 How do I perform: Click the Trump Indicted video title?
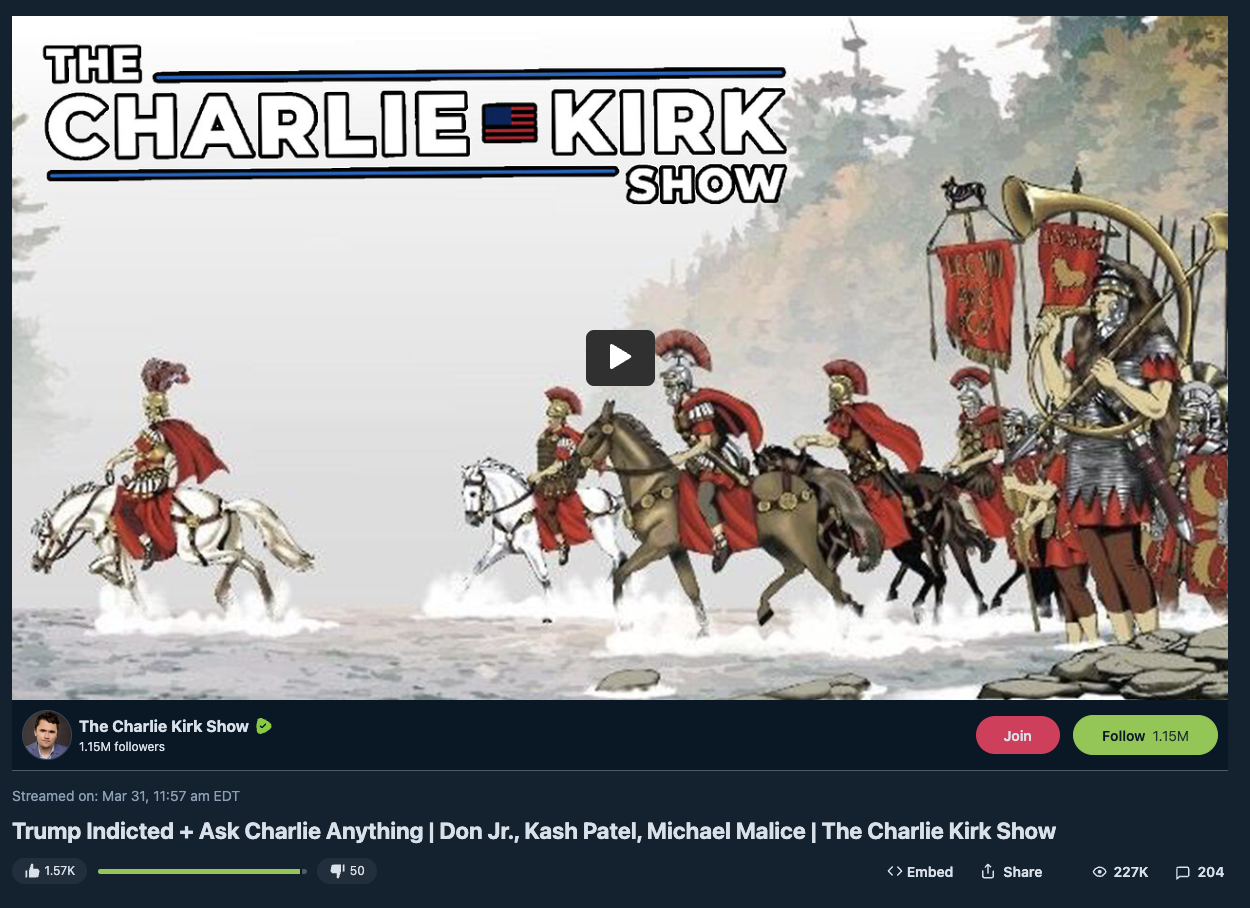(x=534, y=831)
